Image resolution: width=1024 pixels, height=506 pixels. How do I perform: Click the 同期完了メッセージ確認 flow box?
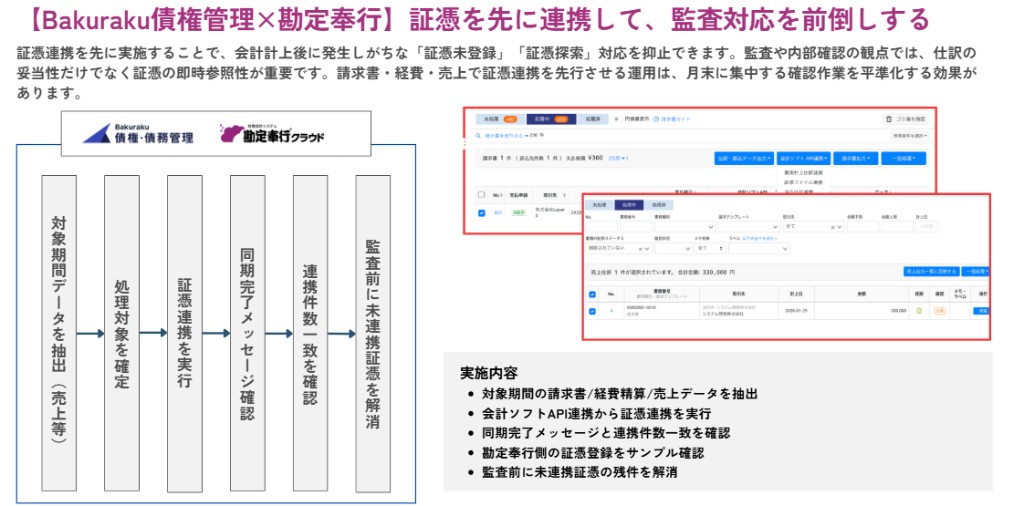pos(248,334)
